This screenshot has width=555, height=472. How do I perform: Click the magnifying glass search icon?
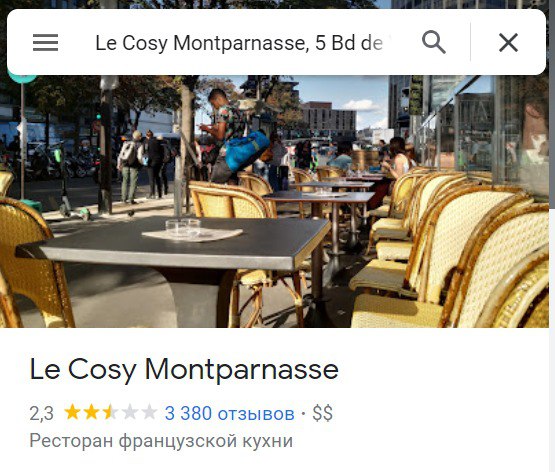click(434, 42)
